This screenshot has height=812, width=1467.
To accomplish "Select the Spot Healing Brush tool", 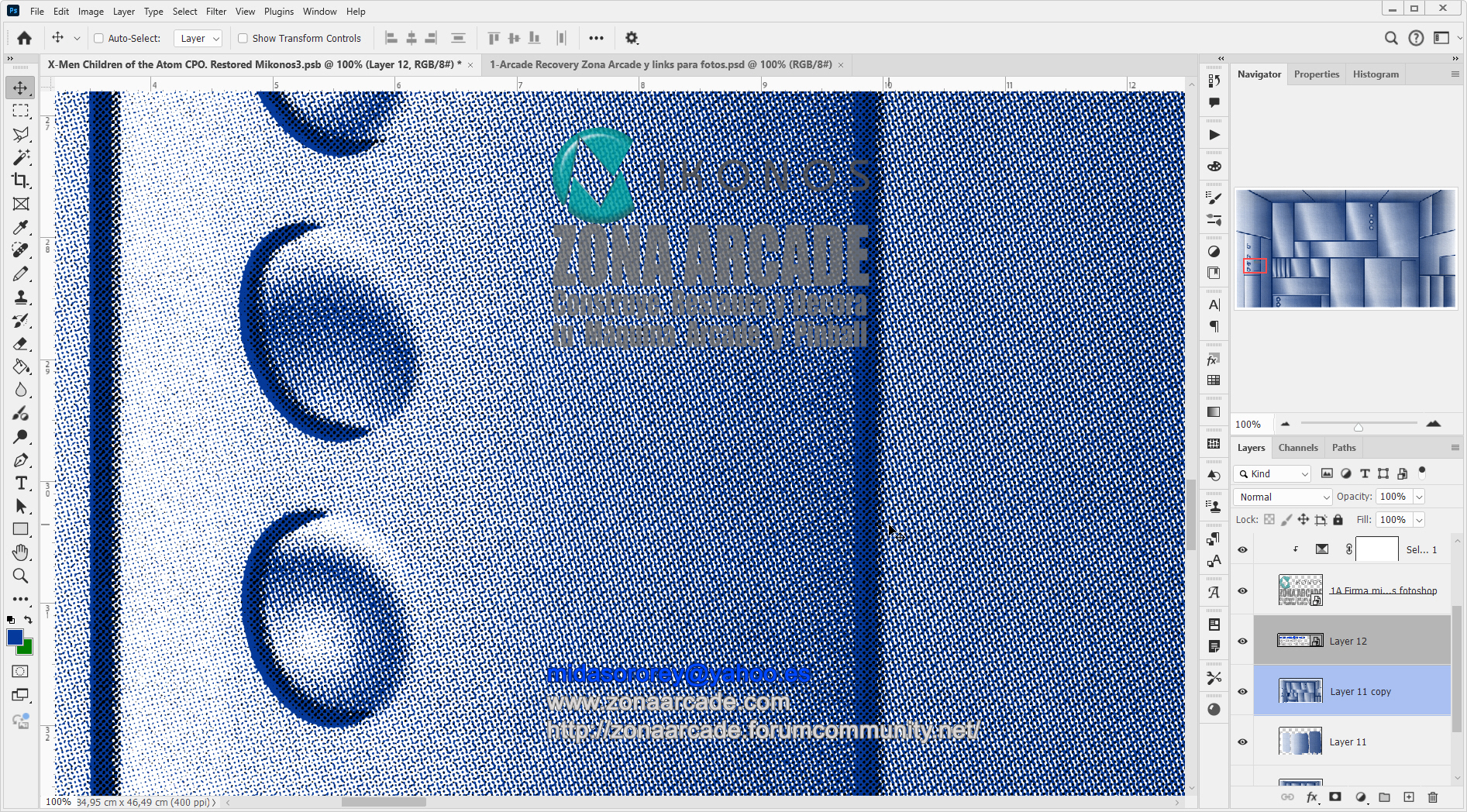I will [x=21, y=250].
